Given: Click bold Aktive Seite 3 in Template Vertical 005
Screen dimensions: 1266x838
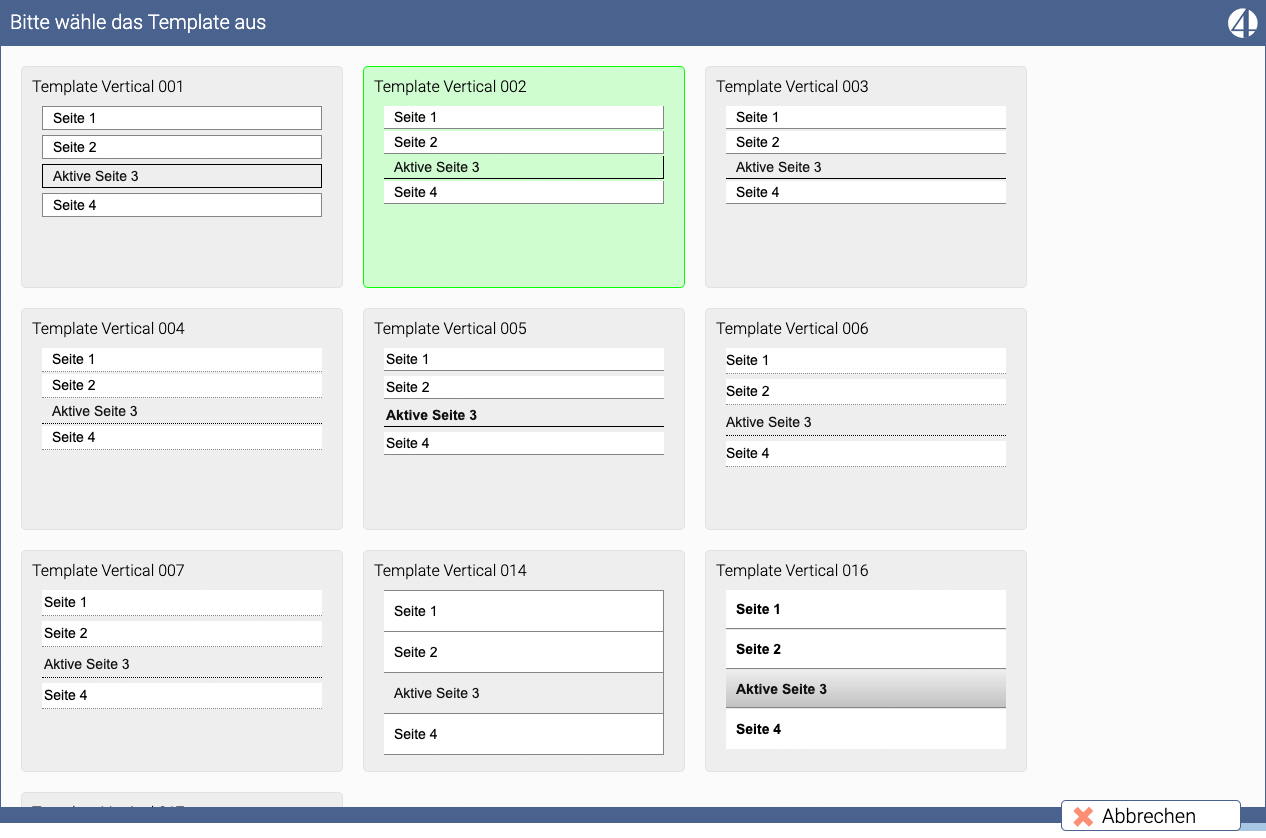Looking at the screenshot, I should [x=524, y=415].
